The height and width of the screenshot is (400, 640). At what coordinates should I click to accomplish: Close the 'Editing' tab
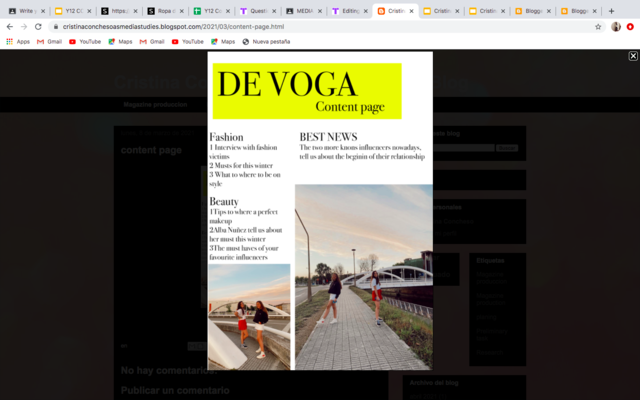(x=365, y=11)
